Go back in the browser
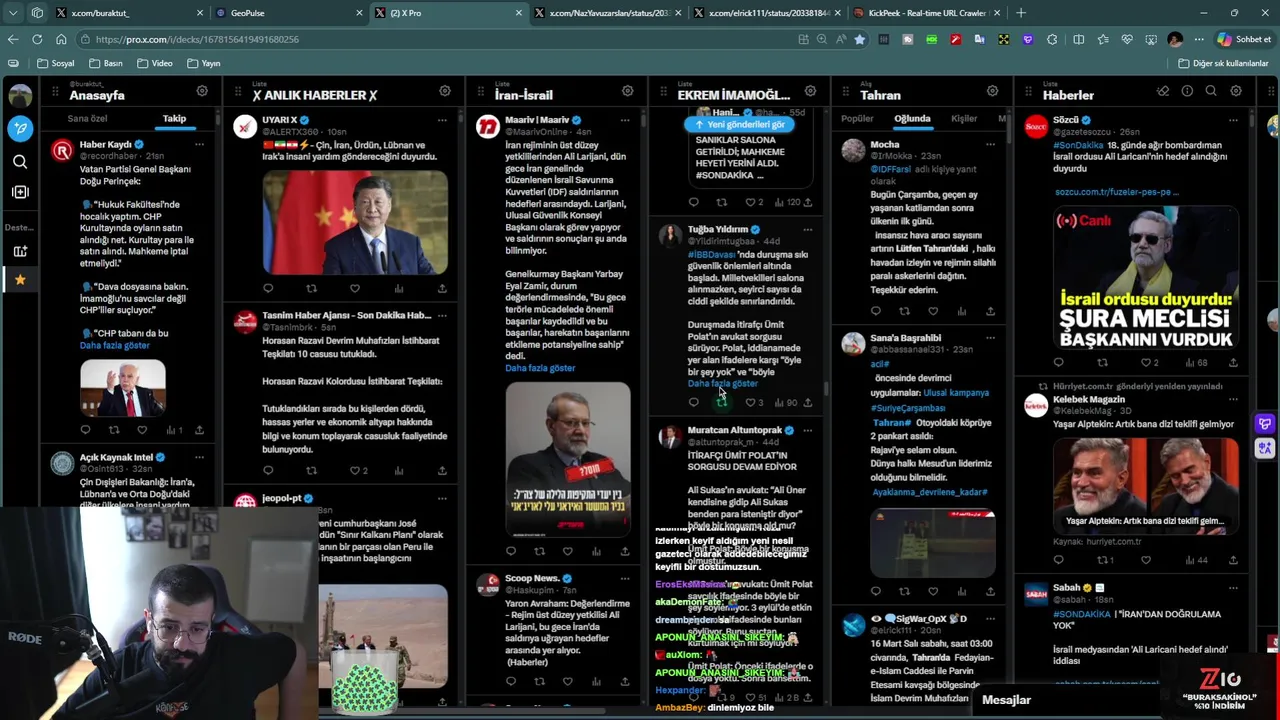 12,39
